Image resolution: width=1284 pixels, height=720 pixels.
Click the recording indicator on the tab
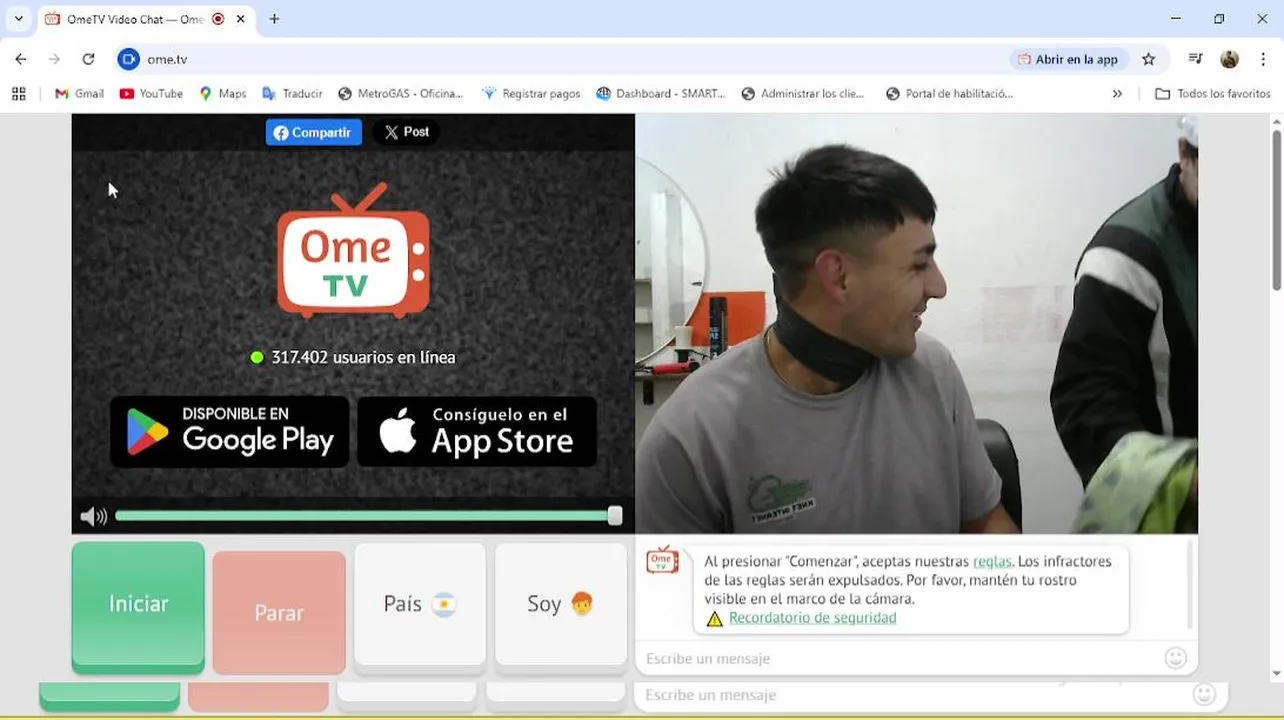[218, 19]
